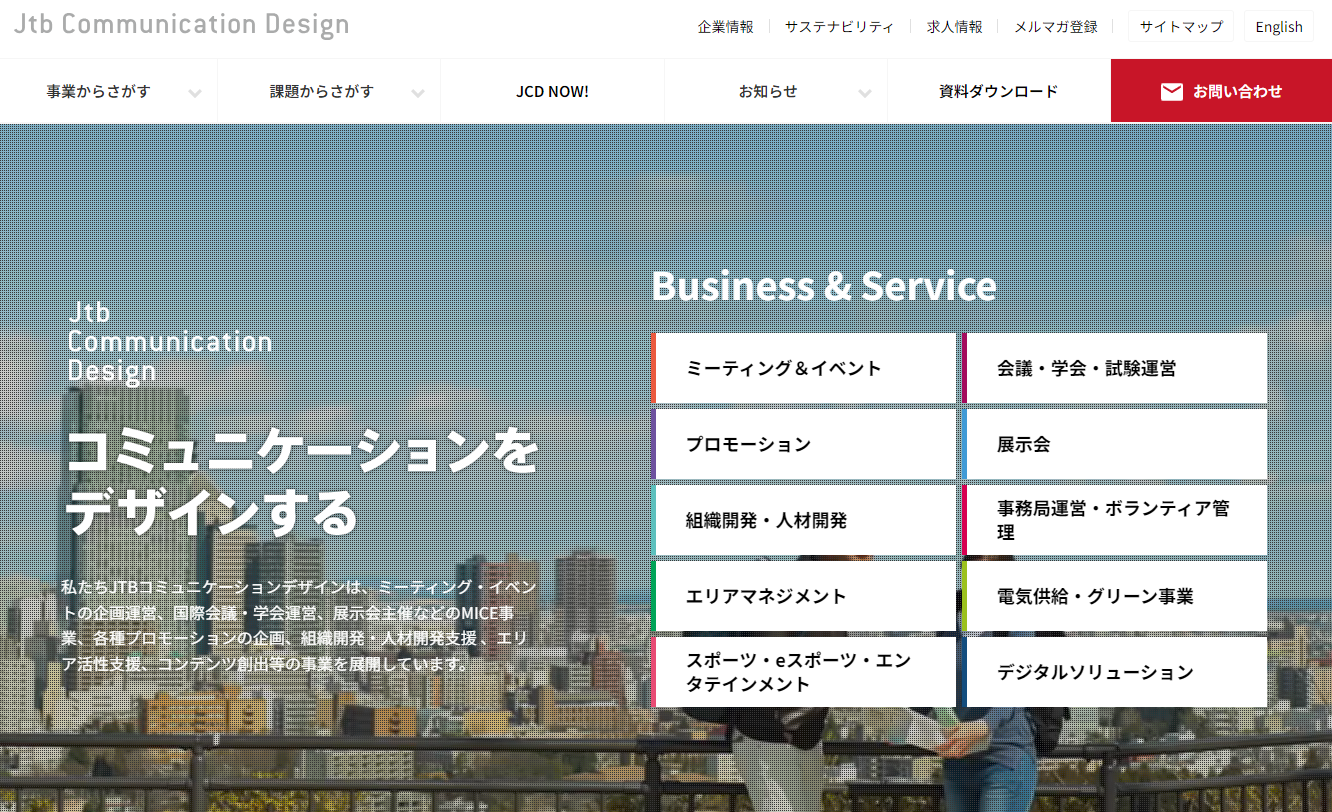Open 求人情報 link

pyautogui.click(x=955, y=27)
